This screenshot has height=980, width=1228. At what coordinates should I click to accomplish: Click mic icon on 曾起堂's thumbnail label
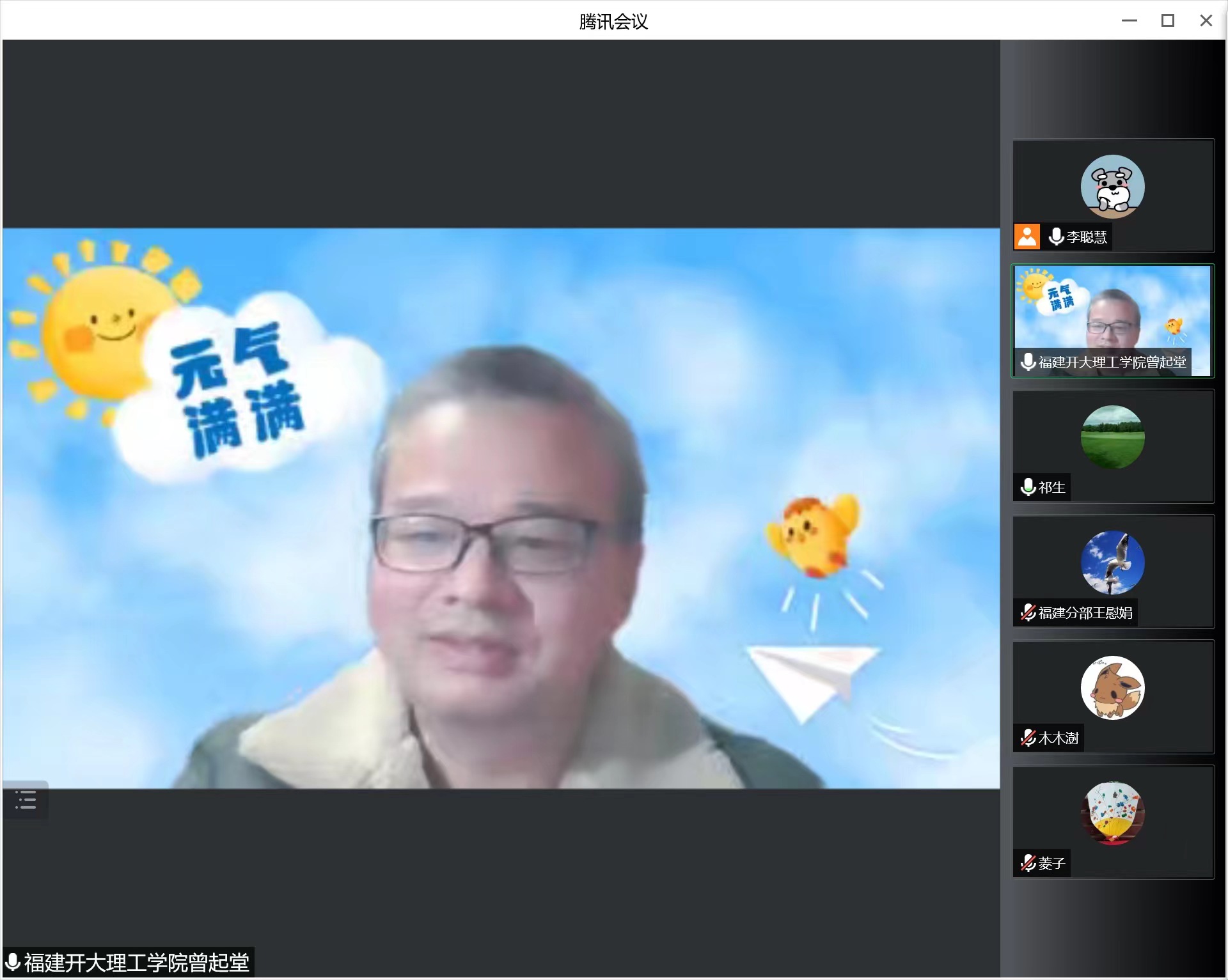click(x=1028, y=362)
